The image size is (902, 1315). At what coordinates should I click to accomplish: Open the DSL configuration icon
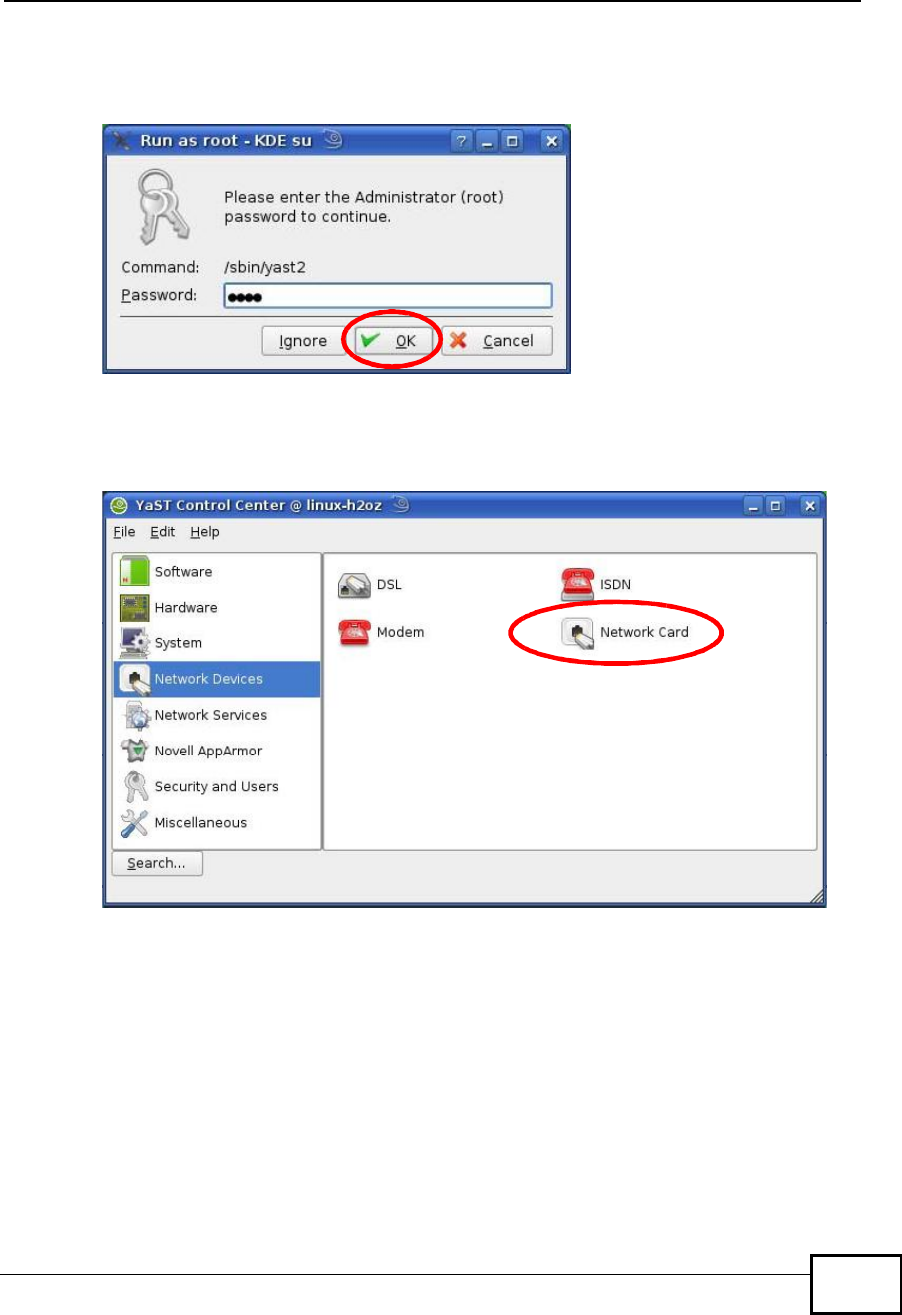369,584
